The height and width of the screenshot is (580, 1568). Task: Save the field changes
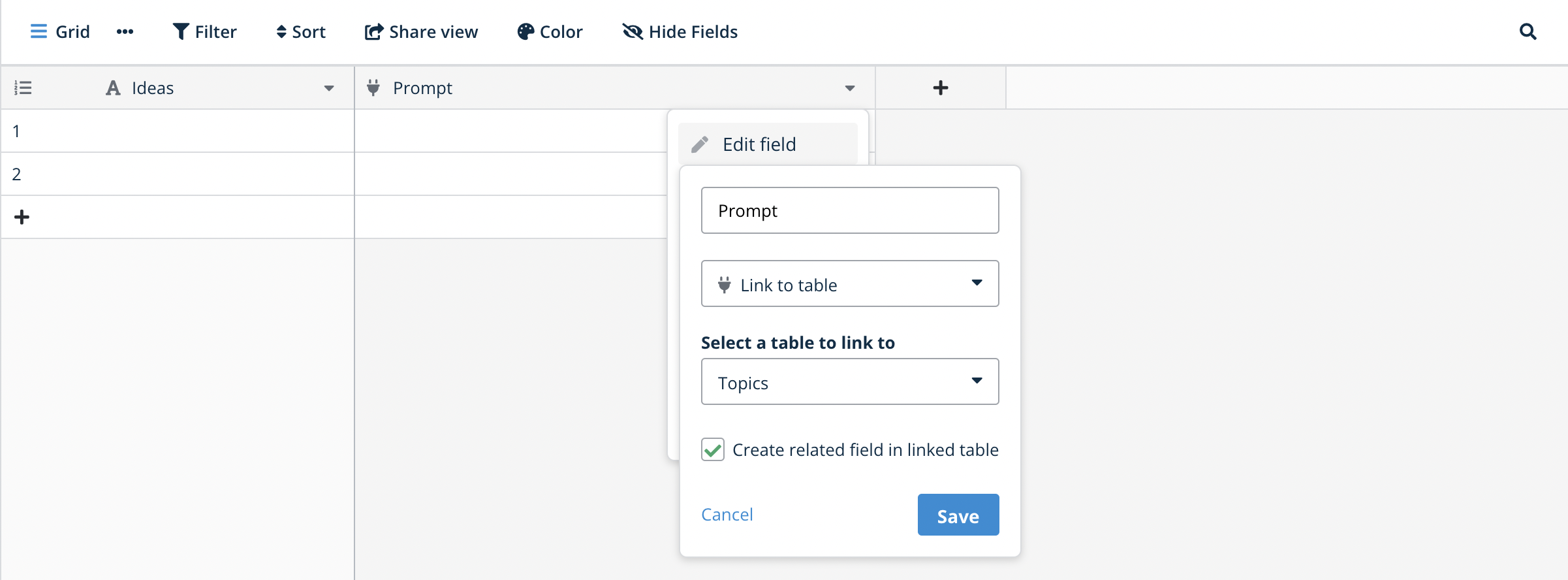(x=958, y=515)
